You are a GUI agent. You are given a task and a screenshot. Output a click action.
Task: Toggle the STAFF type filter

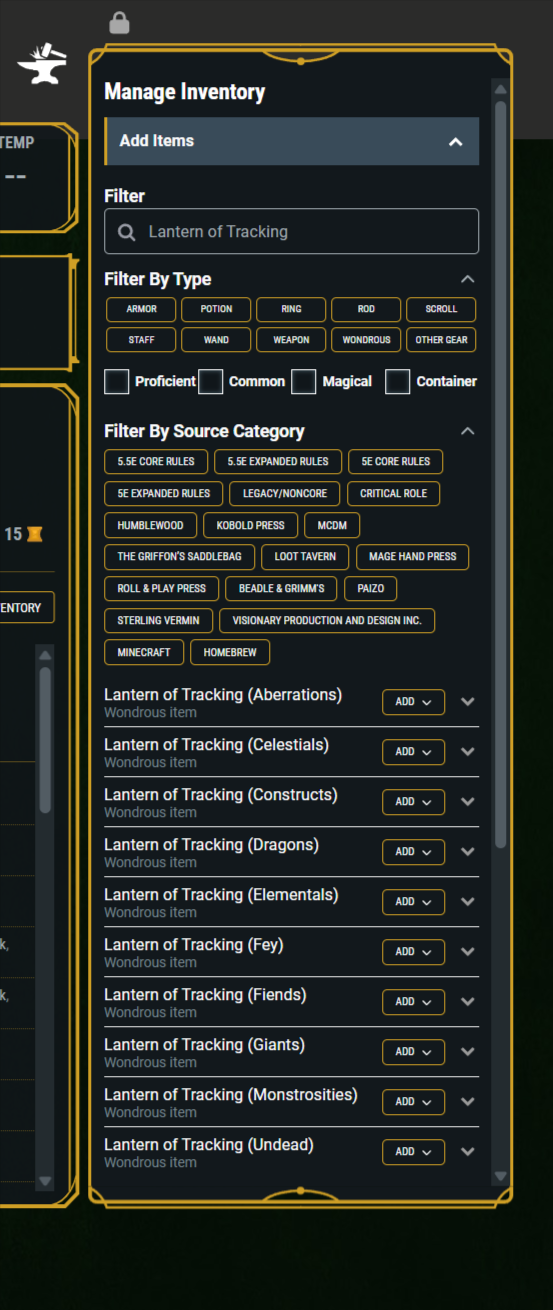coord(141,340)
